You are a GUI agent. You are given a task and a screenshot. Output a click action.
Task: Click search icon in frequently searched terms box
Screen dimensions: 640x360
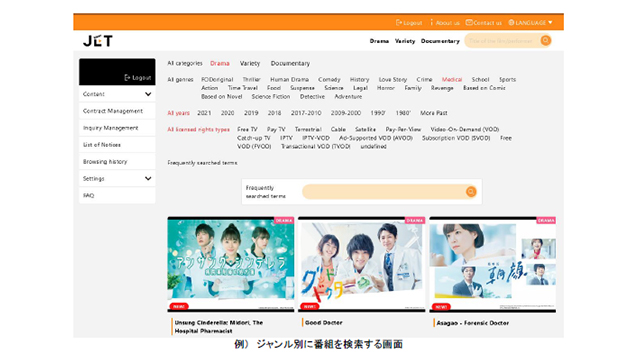pyautogui.click(x=471, y=192)
